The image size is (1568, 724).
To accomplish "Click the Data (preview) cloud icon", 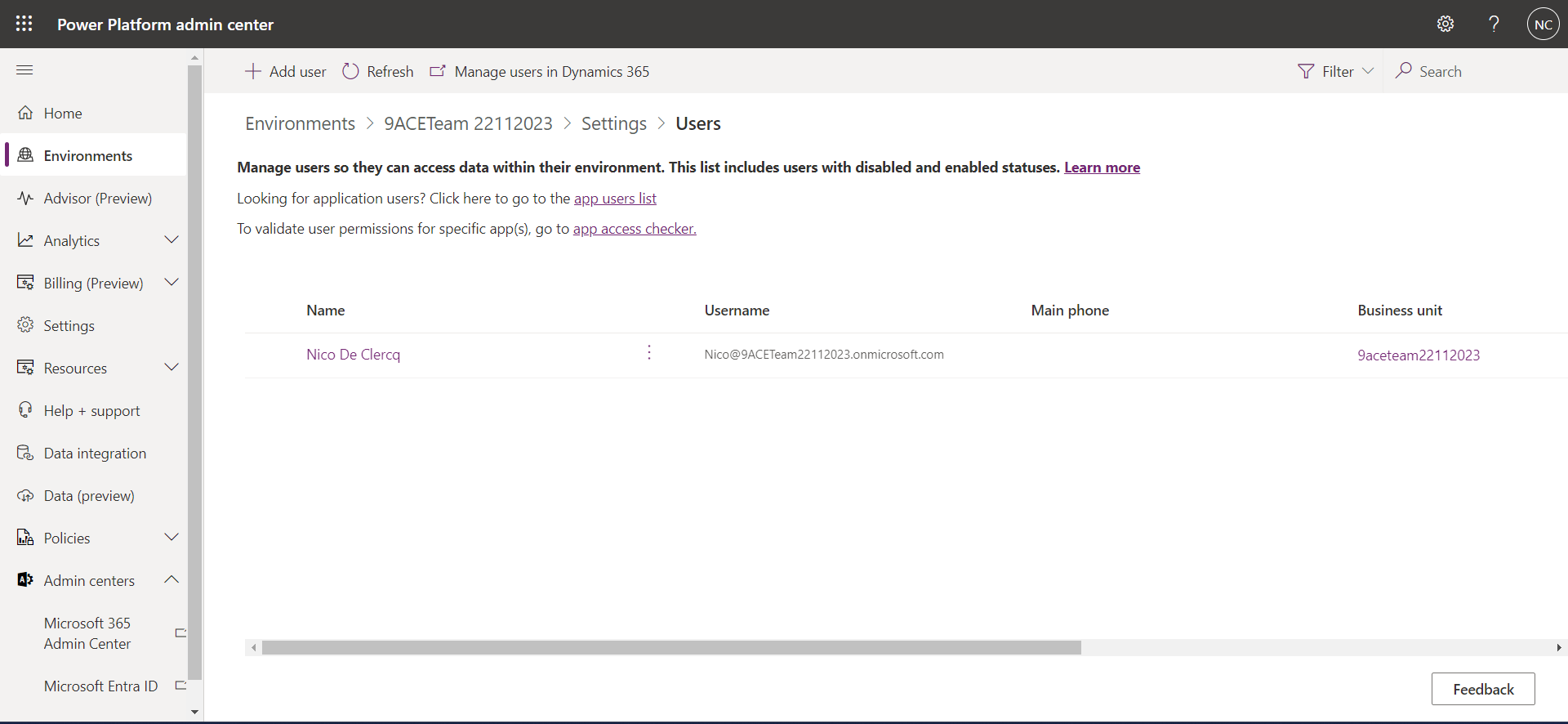I will (x=25, y=495).
